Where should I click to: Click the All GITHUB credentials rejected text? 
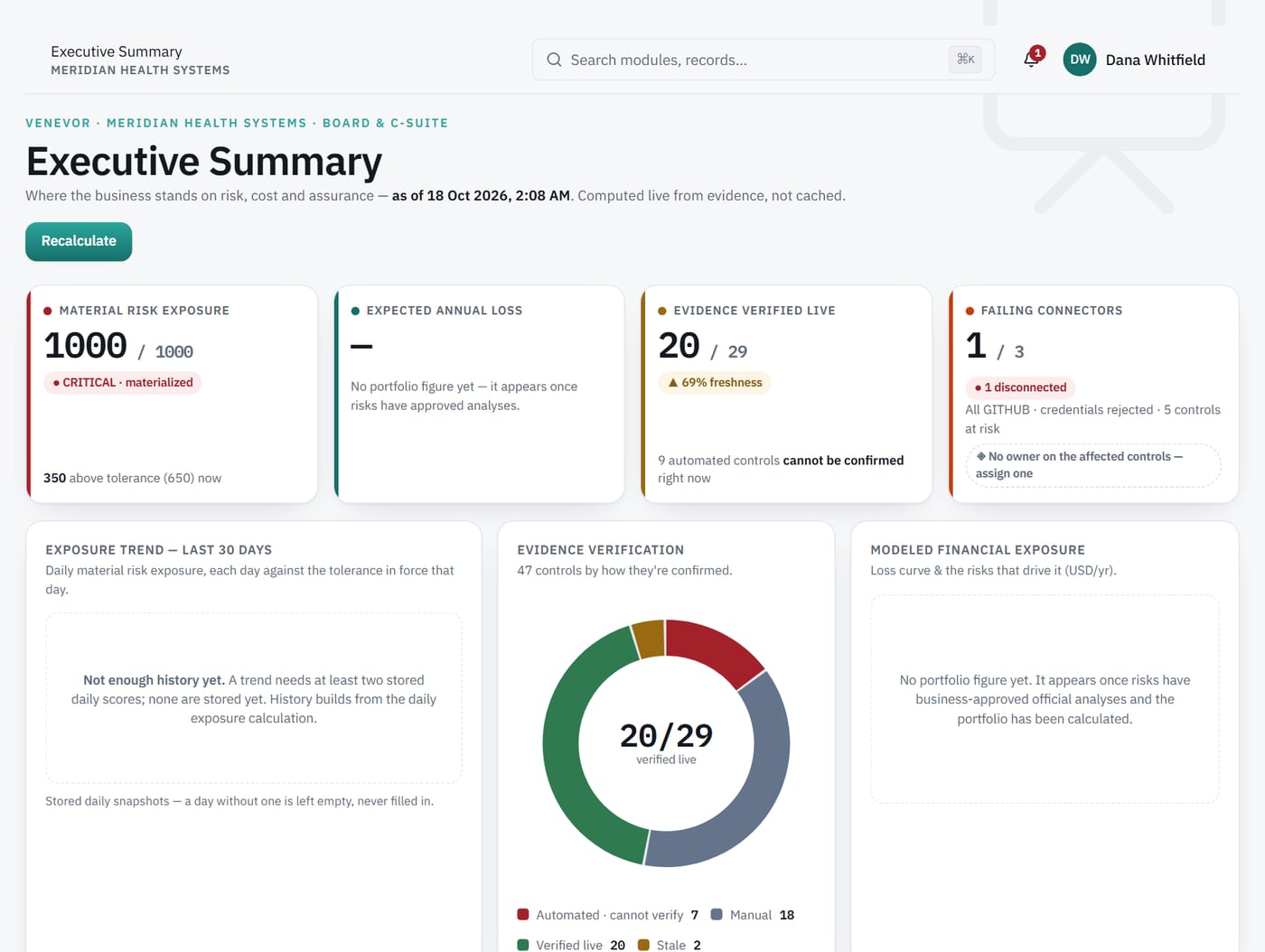coord(1092,419)
